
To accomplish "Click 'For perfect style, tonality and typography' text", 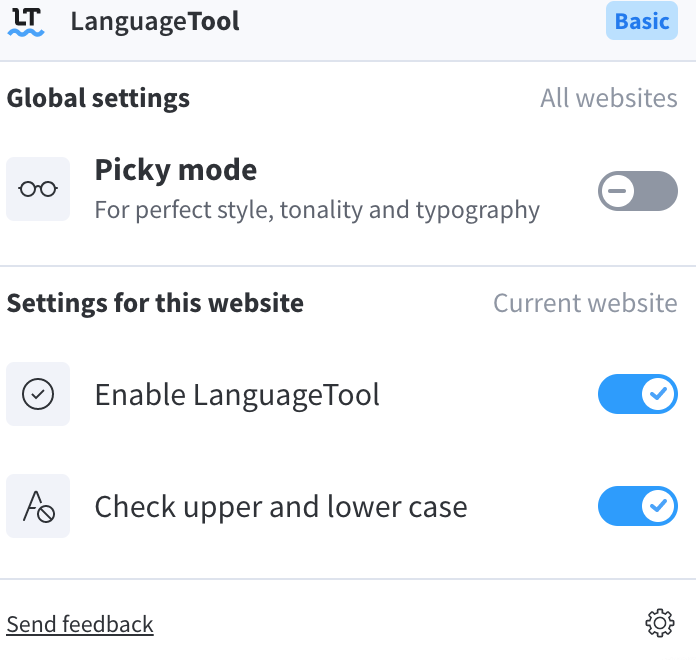I will point(317,210).
